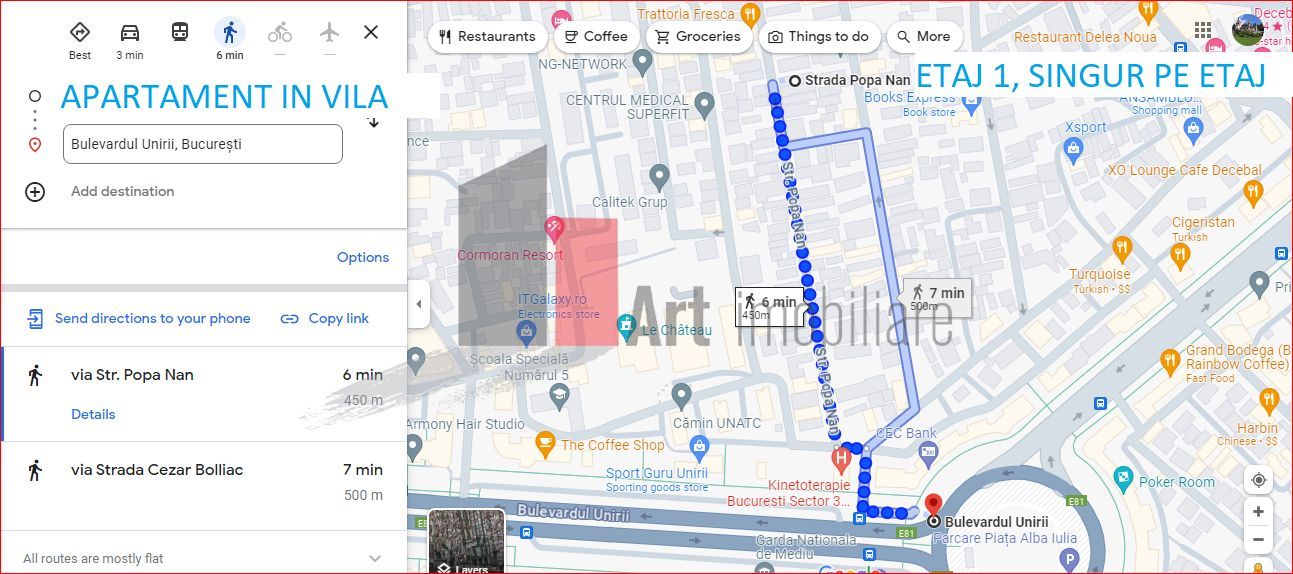The height and width of the screenshot is (574, 1293).
Task: Open the Calitek Grup map pin
Action: click(659, 178)
